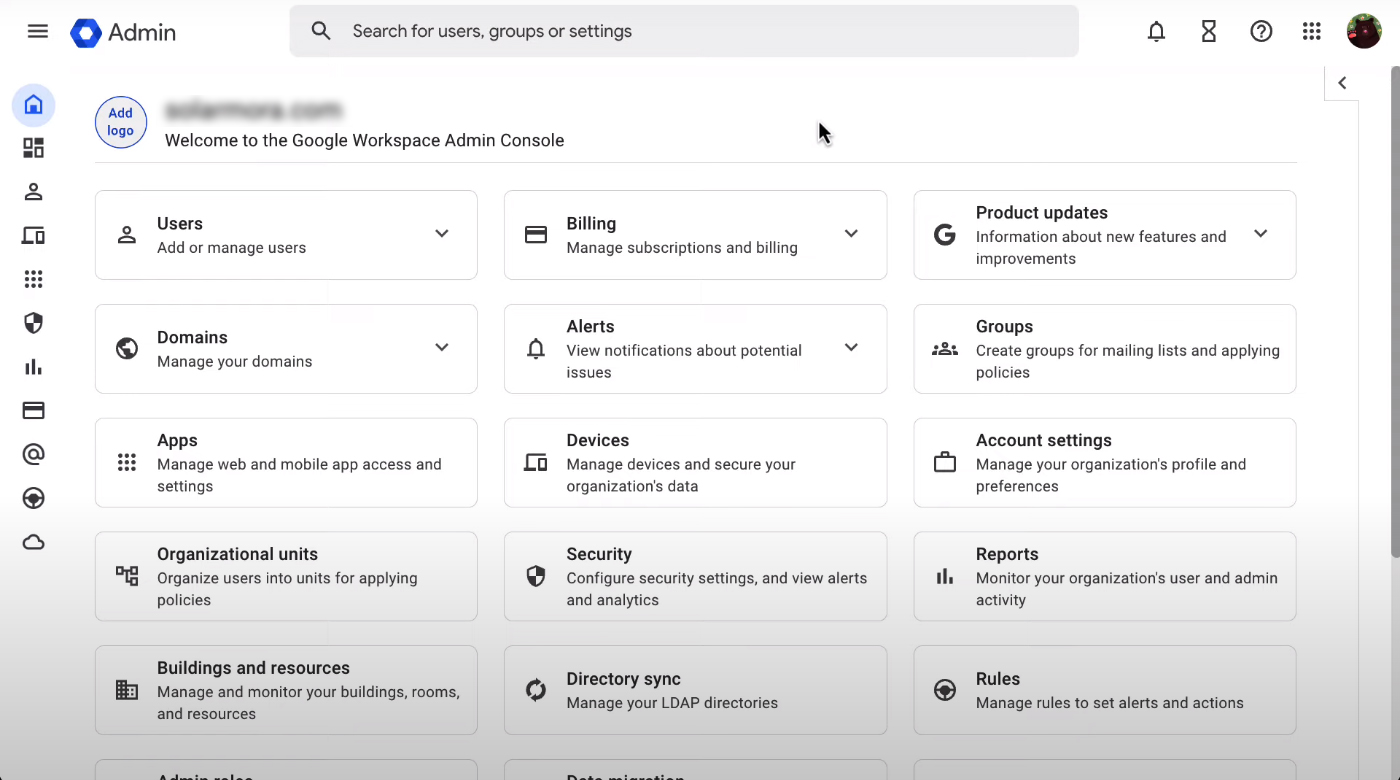Click the Google G icon on Product updates
Image resolution: width=1400 pixels, height=780 pixels.
pos(945,235)
